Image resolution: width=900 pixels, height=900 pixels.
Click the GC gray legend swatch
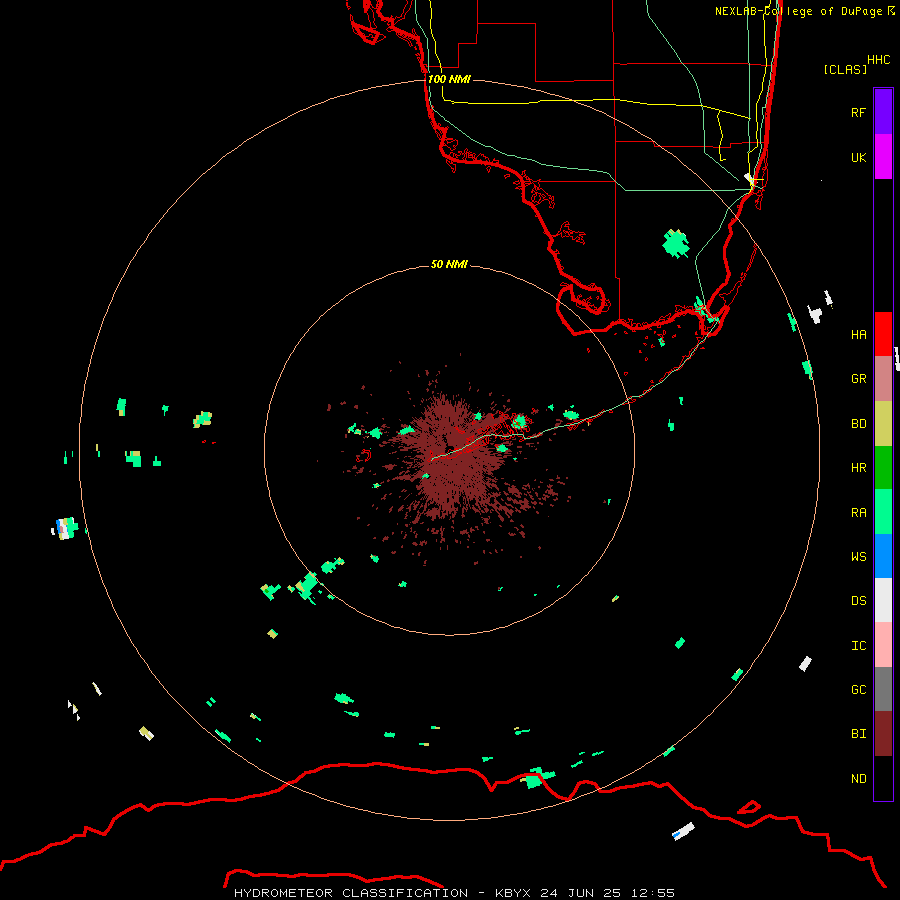click(883, 689)
